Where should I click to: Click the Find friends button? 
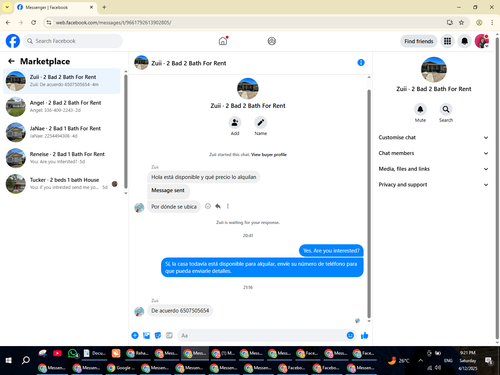coord(419,41)
